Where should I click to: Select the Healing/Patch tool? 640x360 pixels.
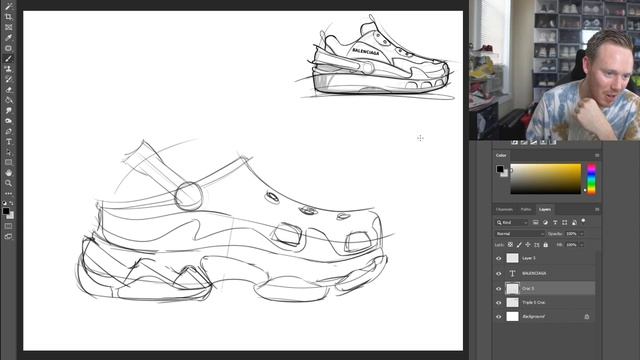(x=8, y=48)
